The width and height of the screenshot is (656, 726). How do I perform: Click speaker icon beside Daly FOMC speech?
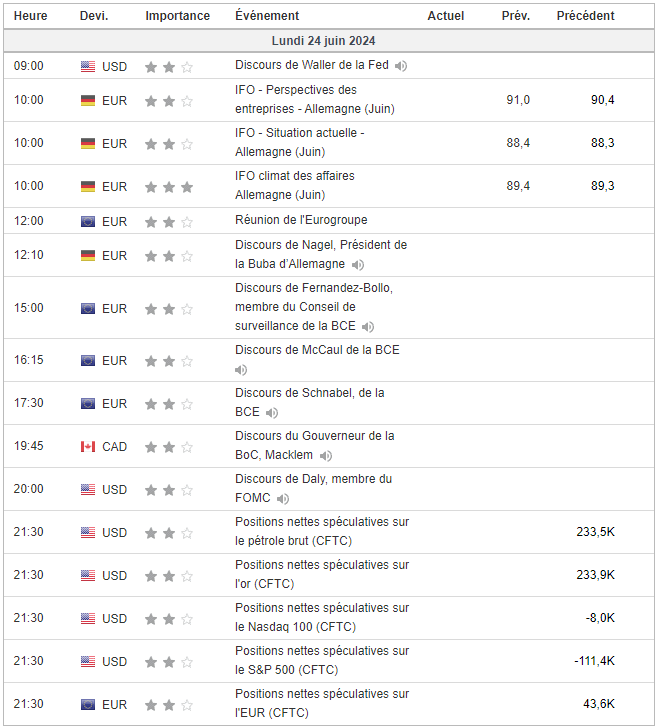(283, 499)
